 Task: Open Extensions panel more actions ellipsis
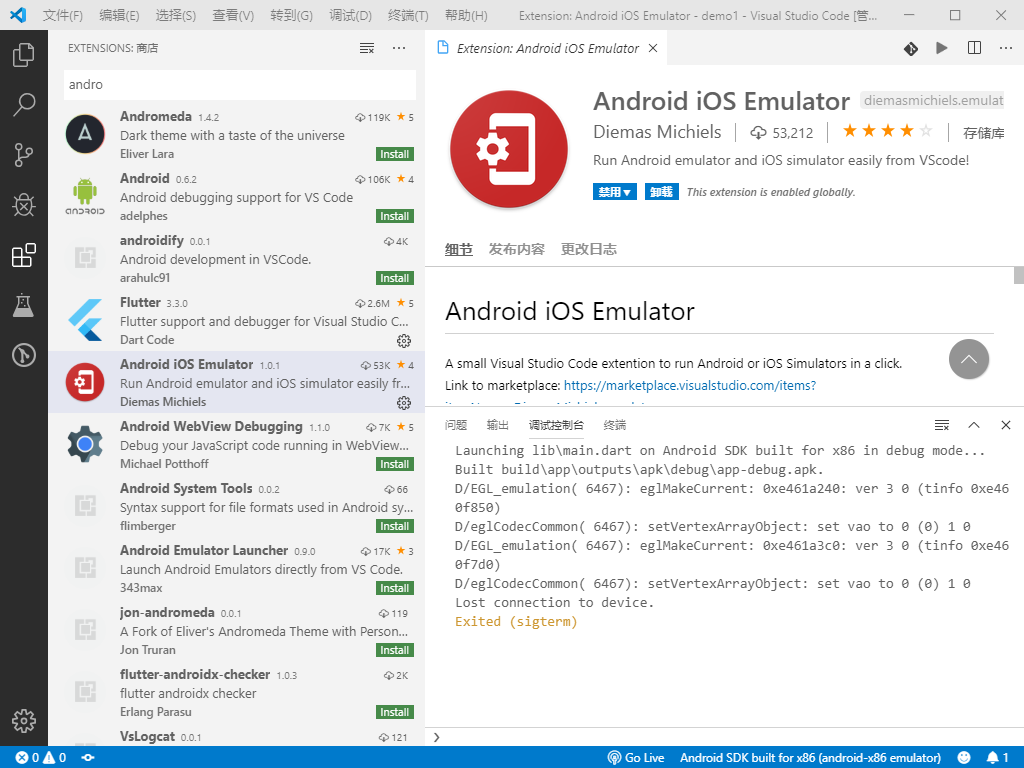point(399,48)
